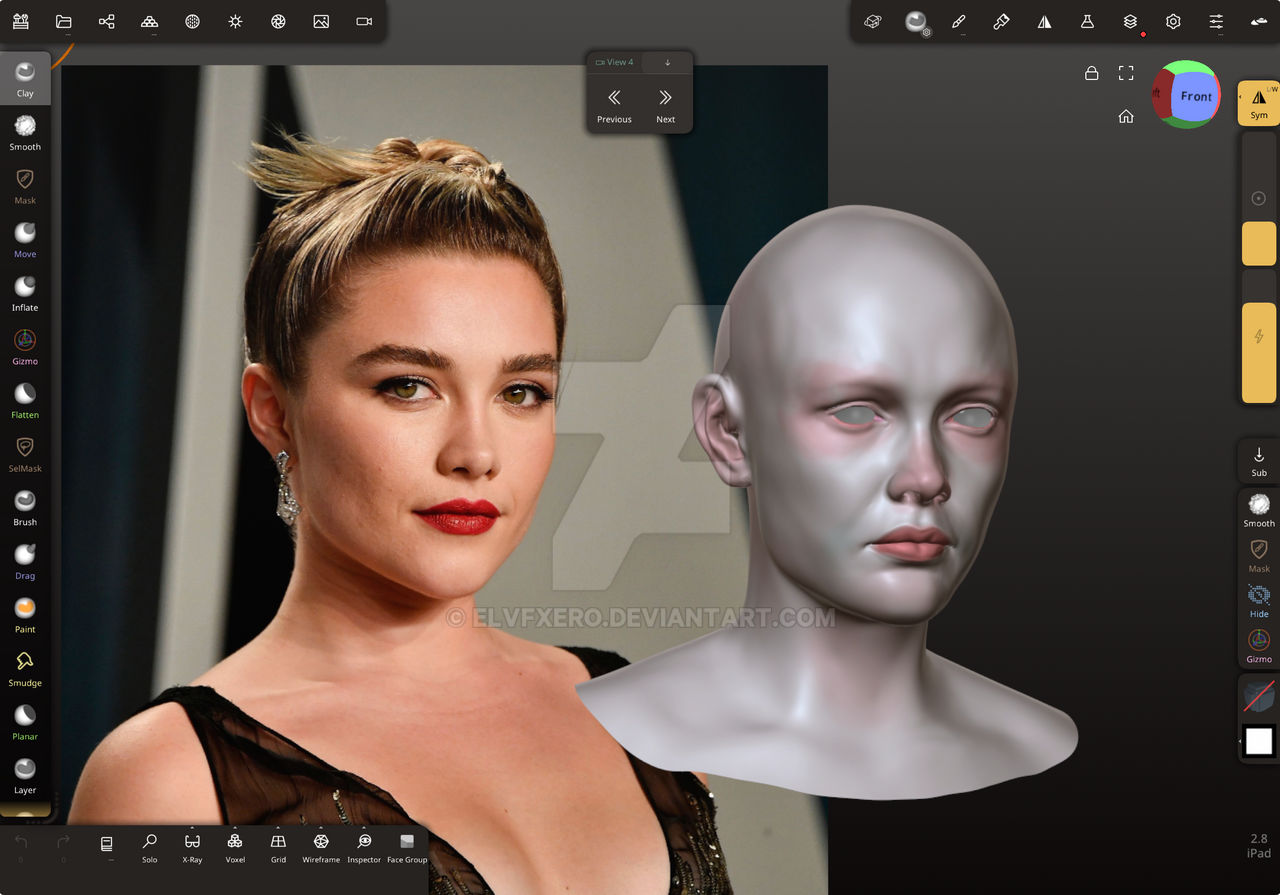This screenshot has height=895, width=1280.
Task: Pick the Smudge tool
Action: point(25,668)
